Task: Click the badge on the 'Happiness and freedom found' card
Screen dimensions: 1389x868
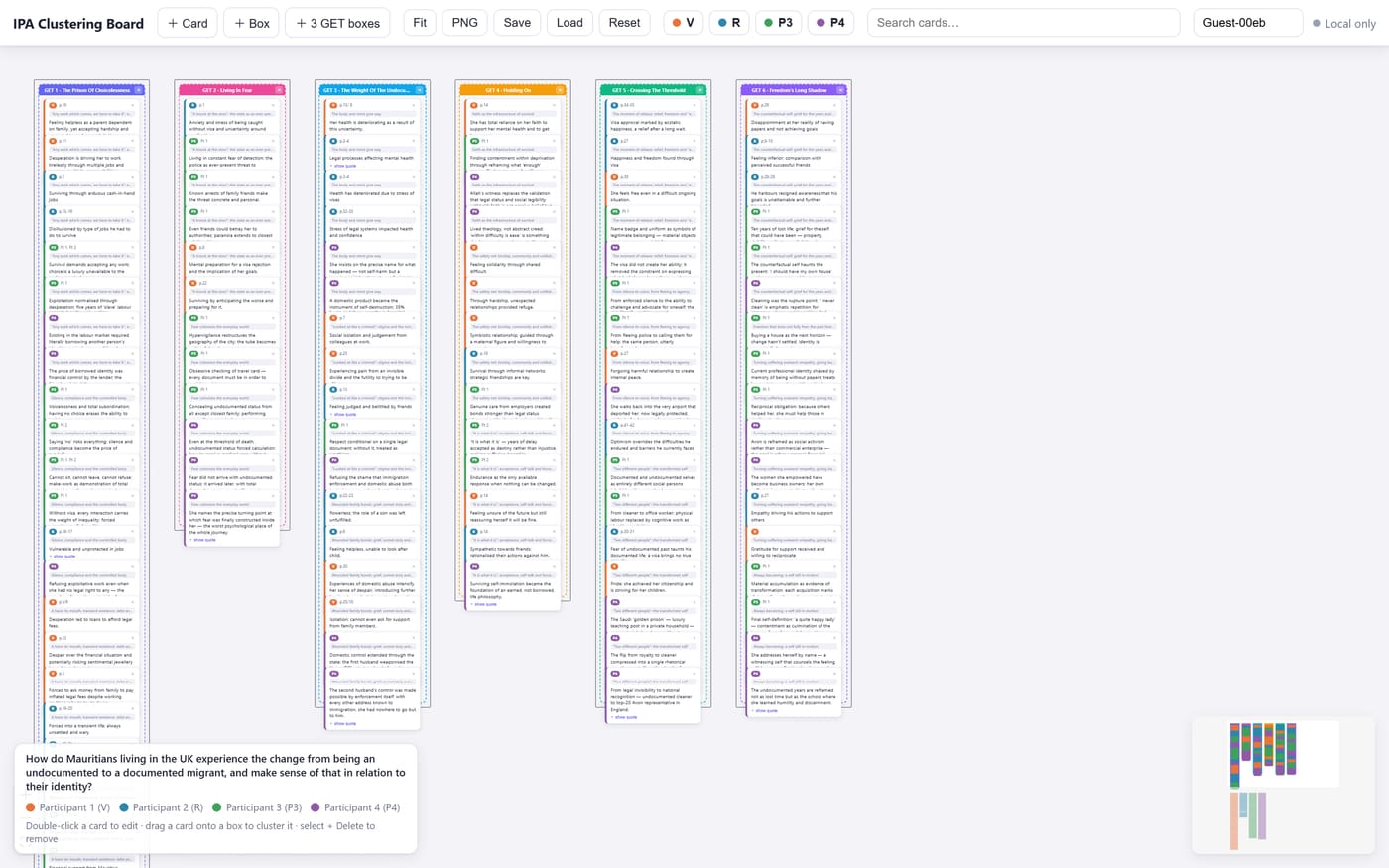Action: click(614, 141)
